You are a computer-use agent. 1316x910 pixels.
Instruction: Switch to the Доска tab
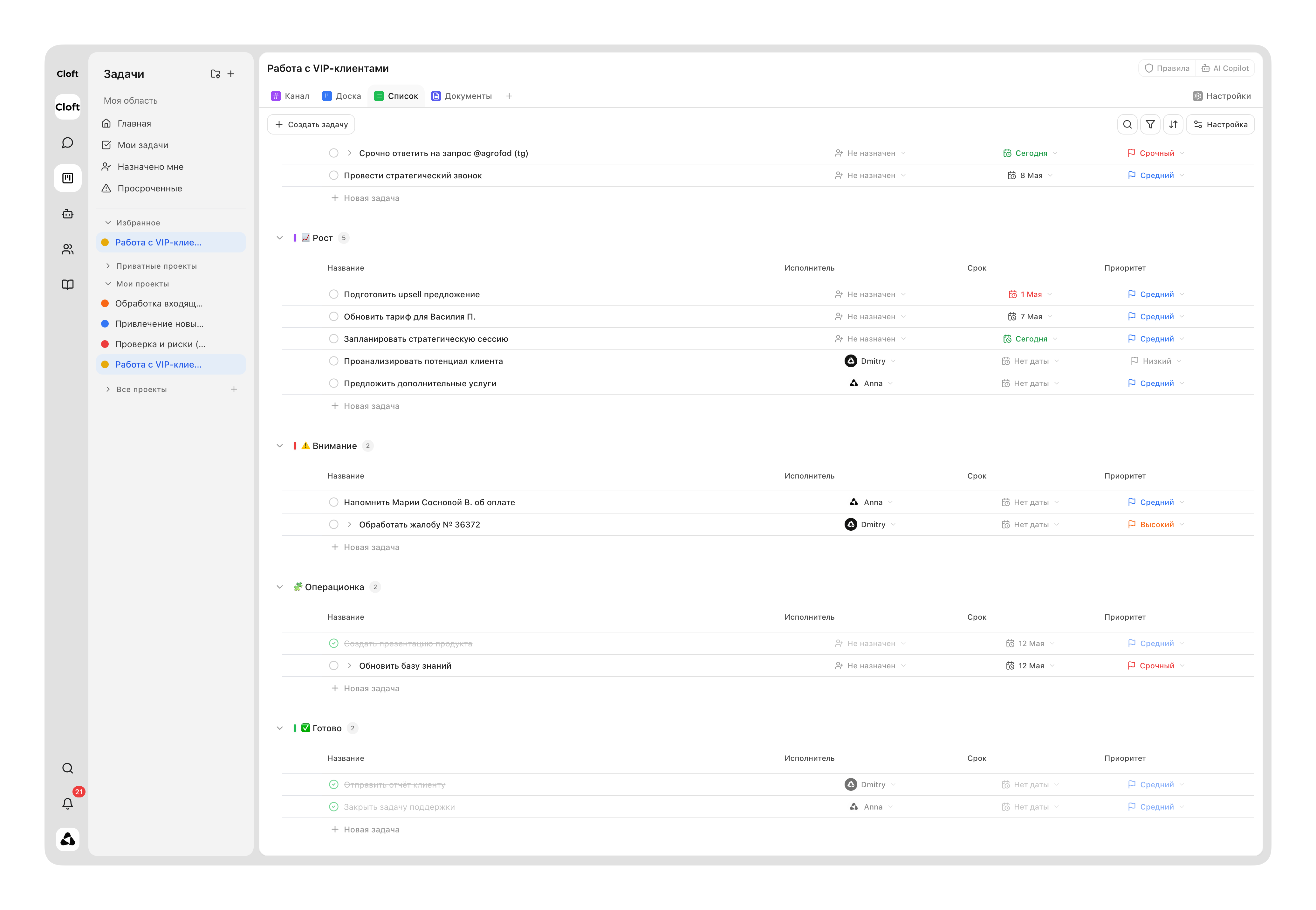[x=341, y=96]
